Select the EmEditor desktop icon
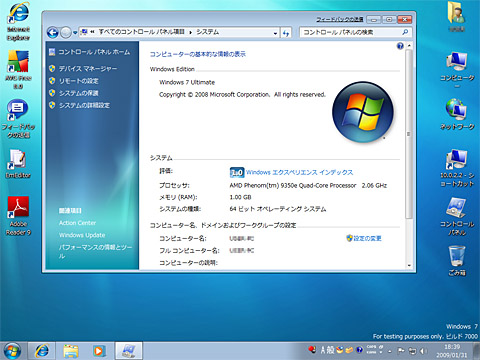Viewport: 480px width, 360px height. coord(18,163)
